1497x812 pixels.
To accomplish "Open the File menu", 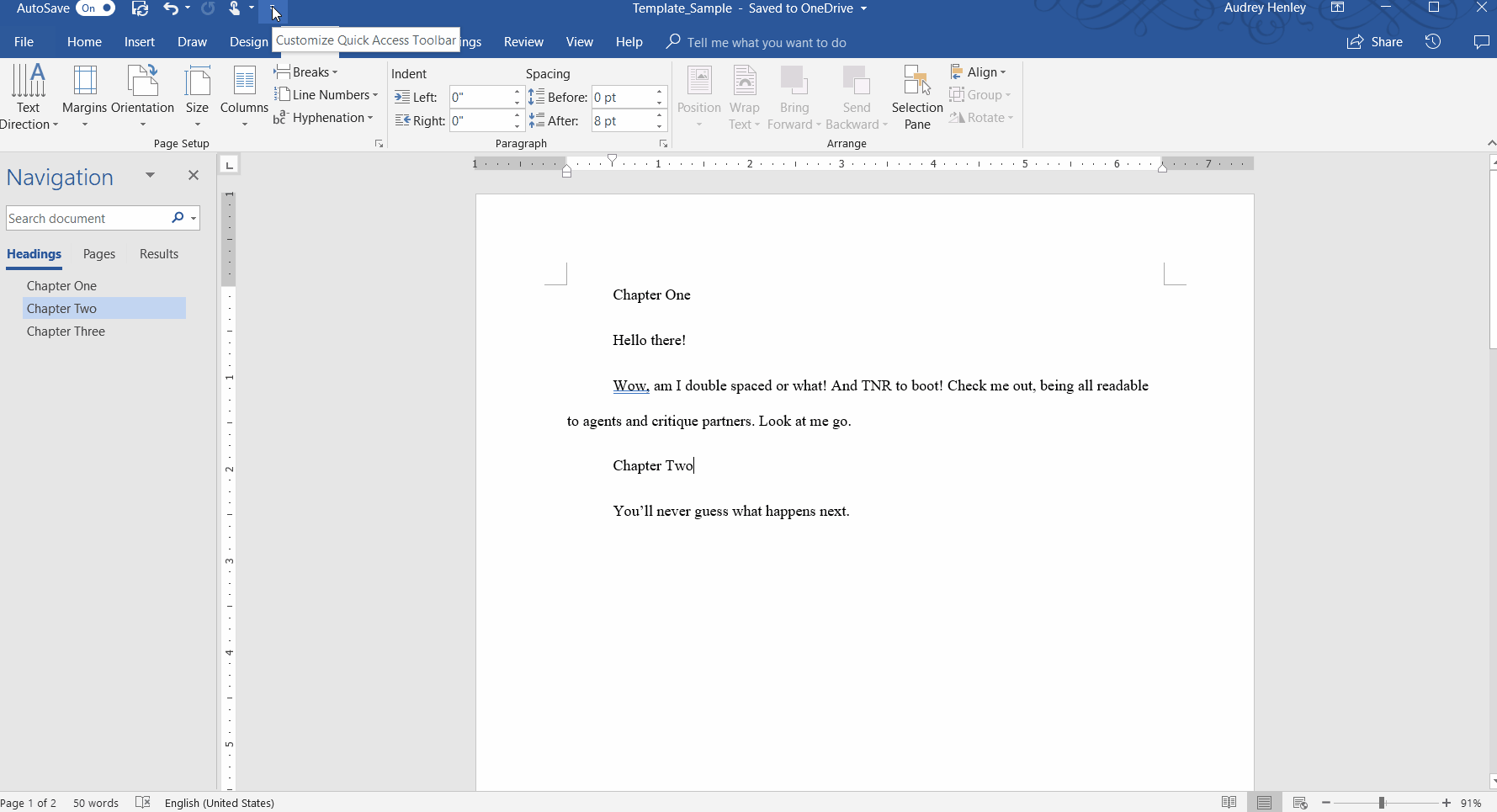I will point(24,42).
